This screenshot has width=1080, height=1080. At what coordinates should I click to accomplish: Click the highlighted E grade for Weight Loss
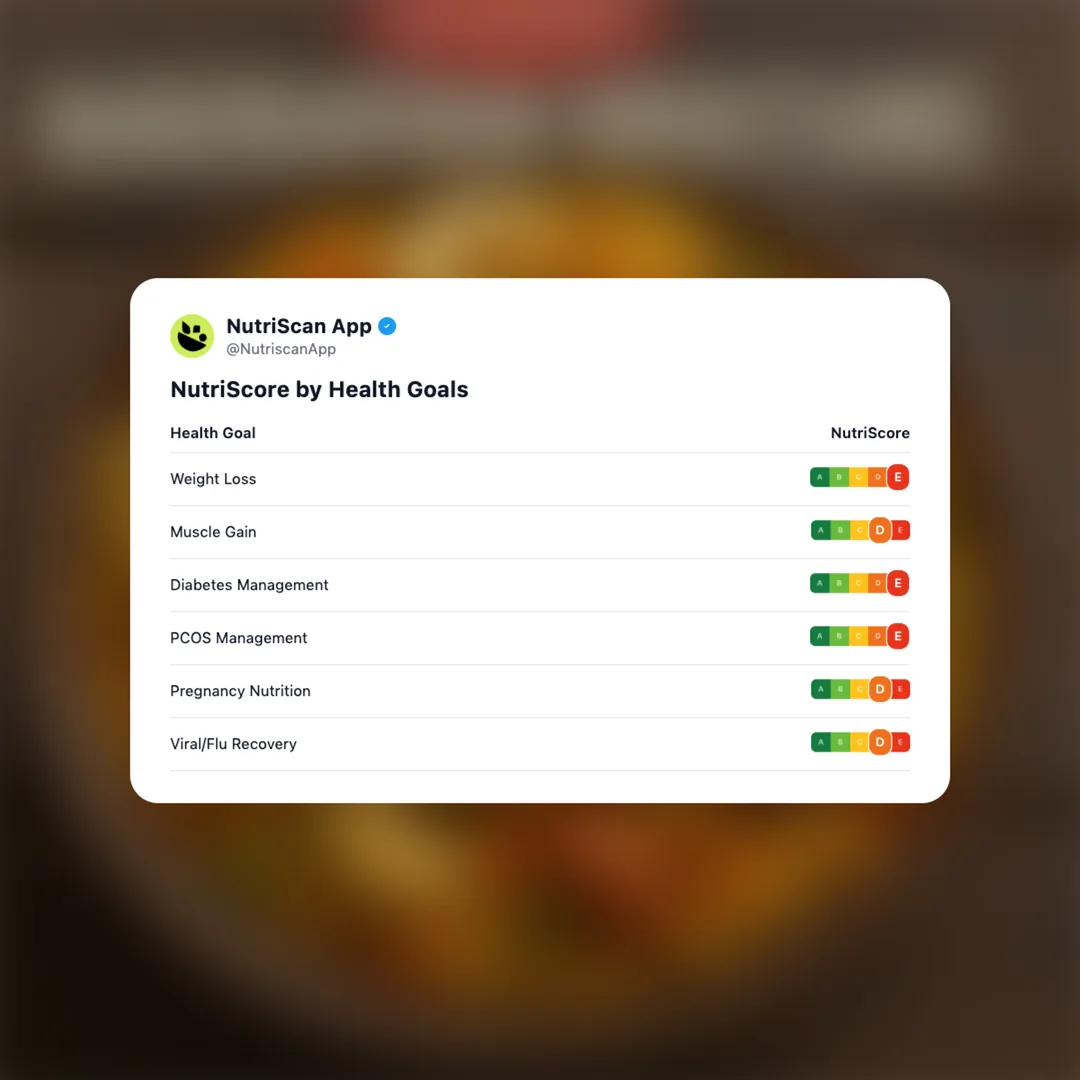898,478
